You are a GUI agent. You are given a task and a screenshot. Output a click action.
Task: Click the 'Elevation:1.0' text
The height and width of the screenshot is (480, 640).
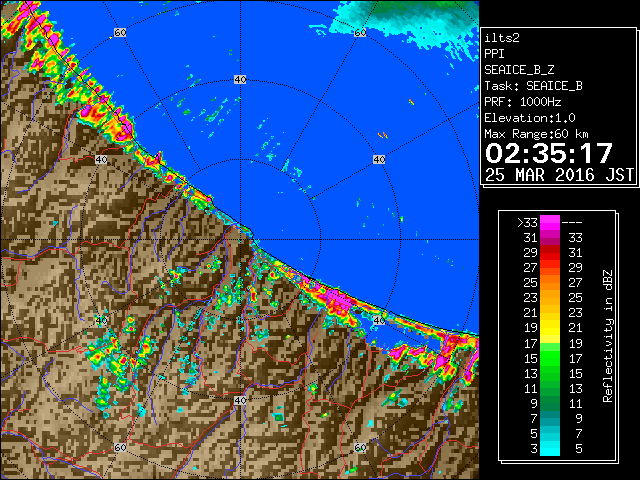(530, 118)
